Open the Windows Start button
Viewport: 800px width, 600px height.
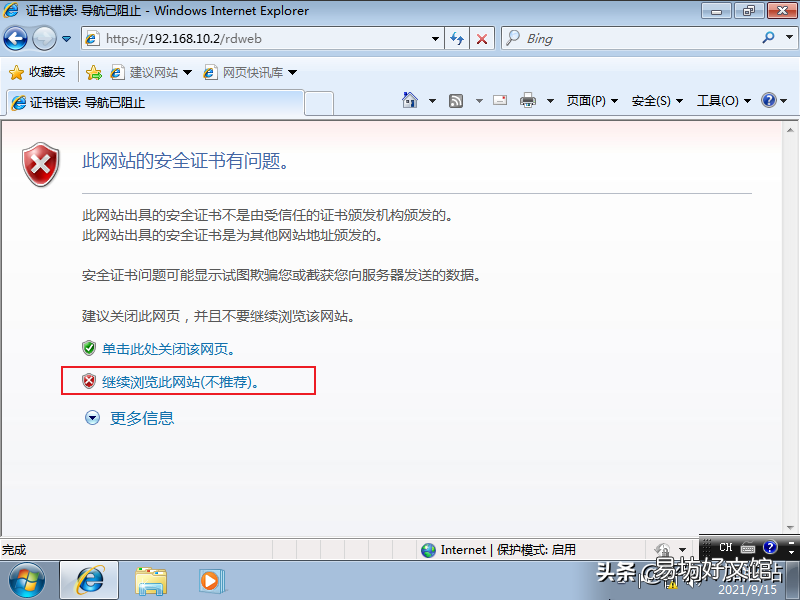(x=27, y=581)
